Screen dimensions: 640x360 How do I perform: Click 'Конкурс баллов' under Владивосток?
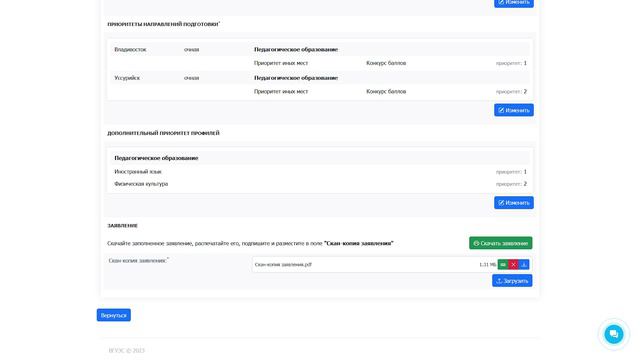[x=386, y=63]
